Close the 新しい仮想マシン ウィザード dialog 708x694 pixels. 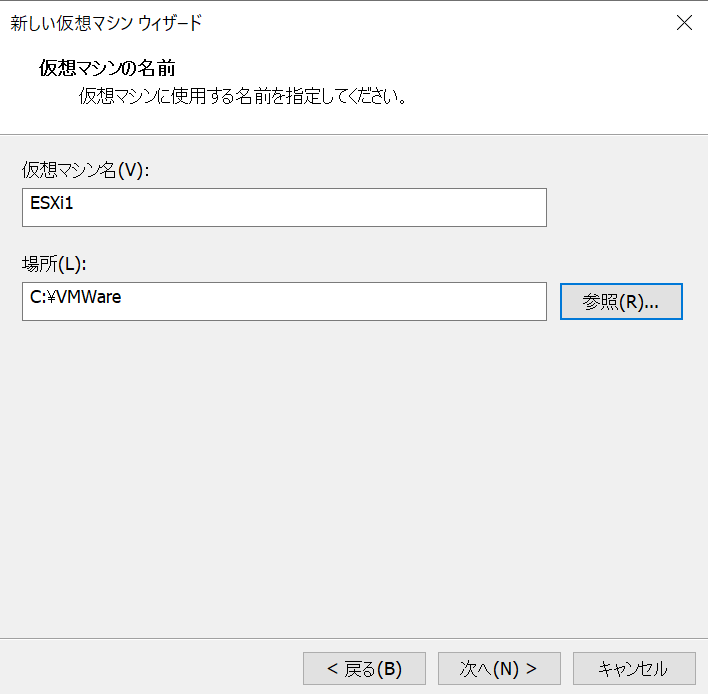click(684, 23)
